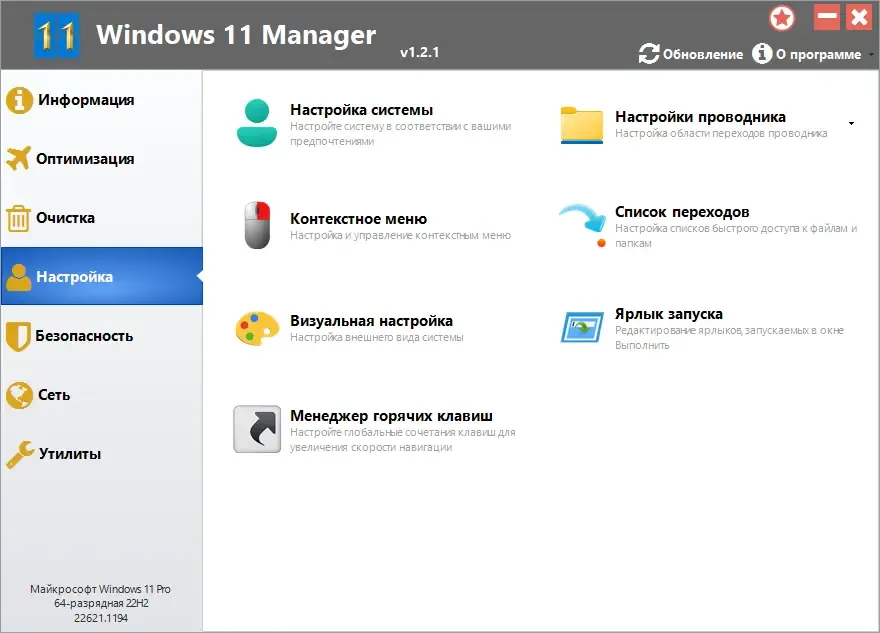Open the О программе link

(818, 54)
